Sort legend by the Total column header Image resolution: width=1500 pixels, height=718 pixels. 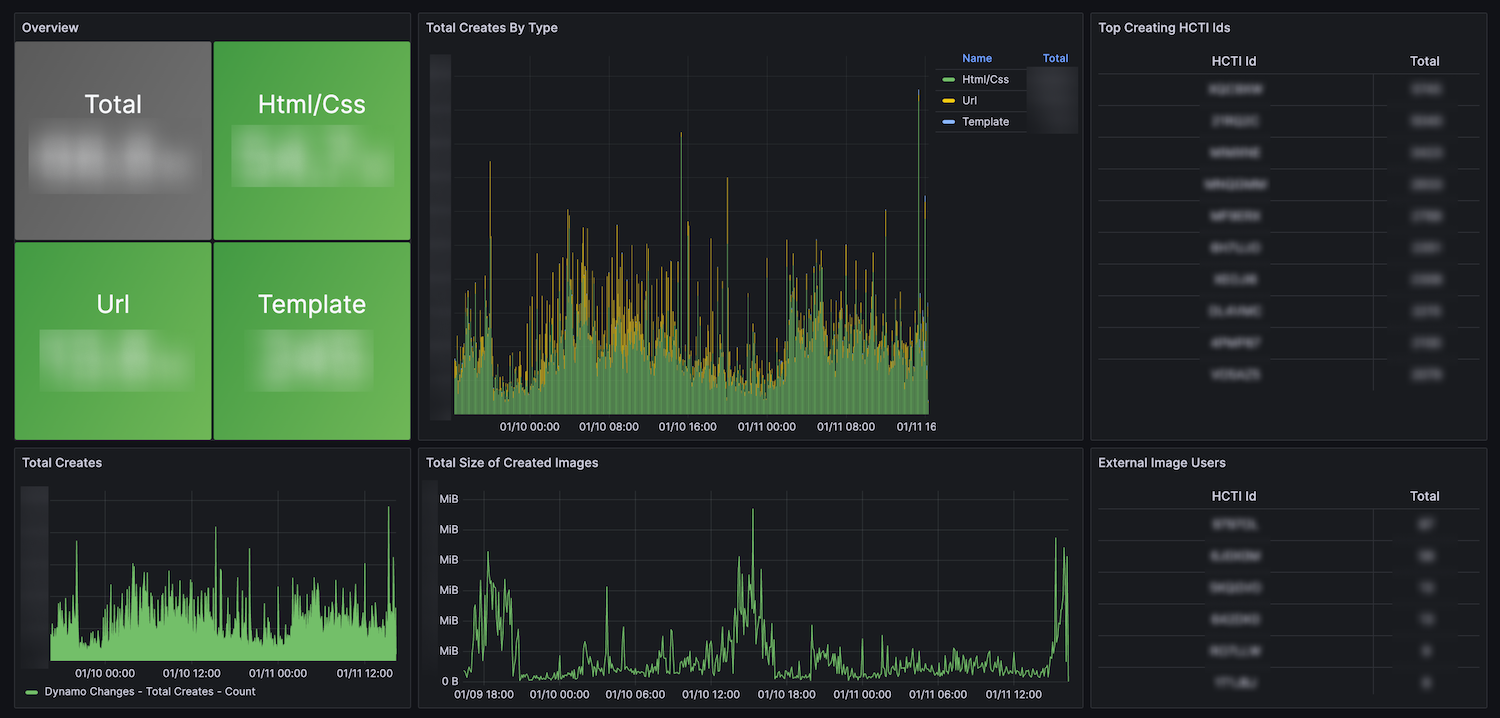click(x=1055, y=58)
